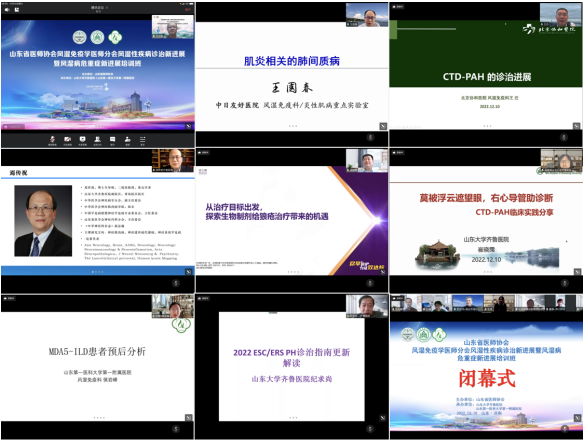Toggle floating mic button on 闭幕式 slide
Screen dimensions: 584x440
click(x=565, y=429)
